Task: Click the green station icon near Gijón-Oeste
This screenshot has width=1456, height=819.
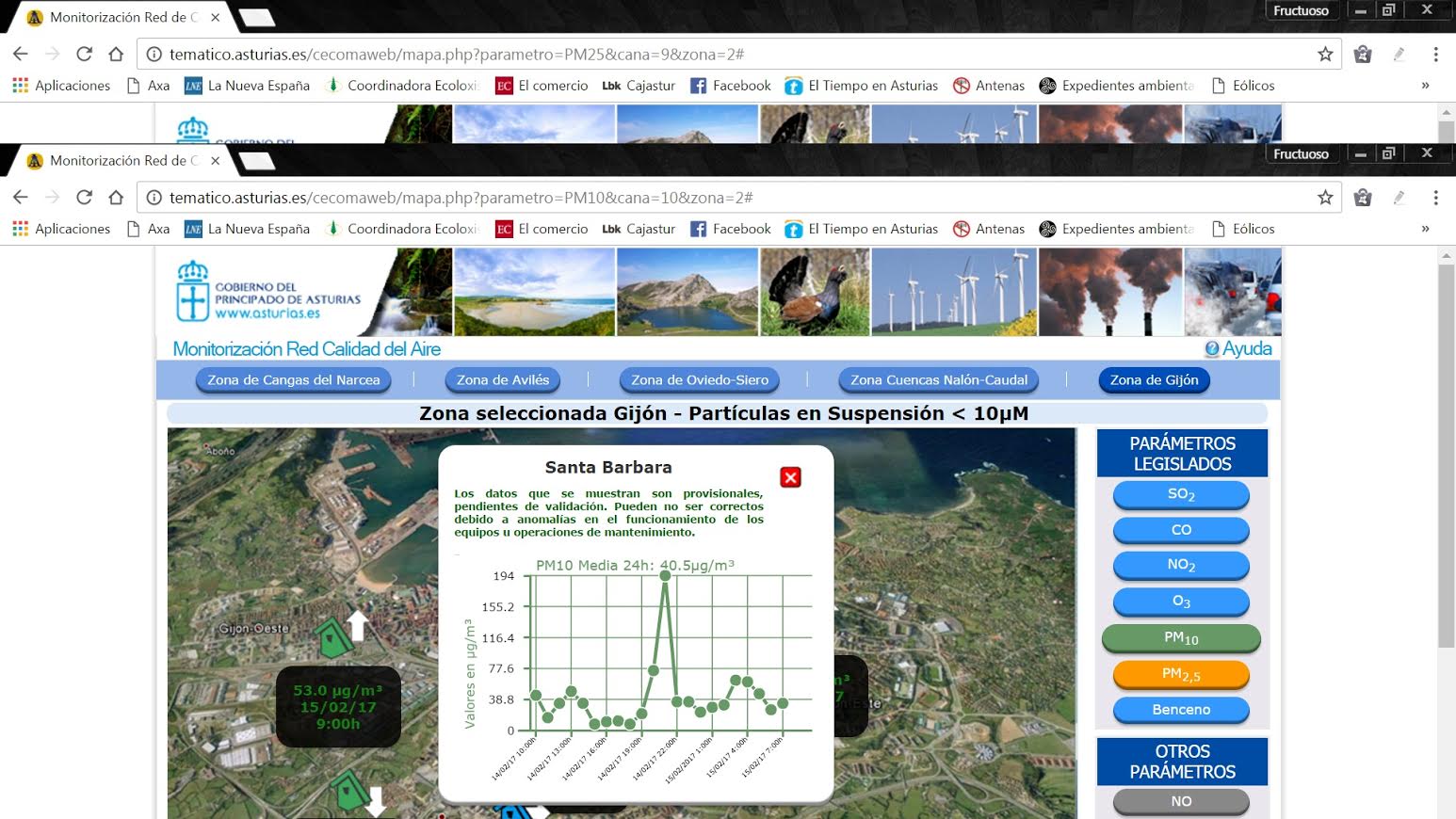Action: pos(332,637)
